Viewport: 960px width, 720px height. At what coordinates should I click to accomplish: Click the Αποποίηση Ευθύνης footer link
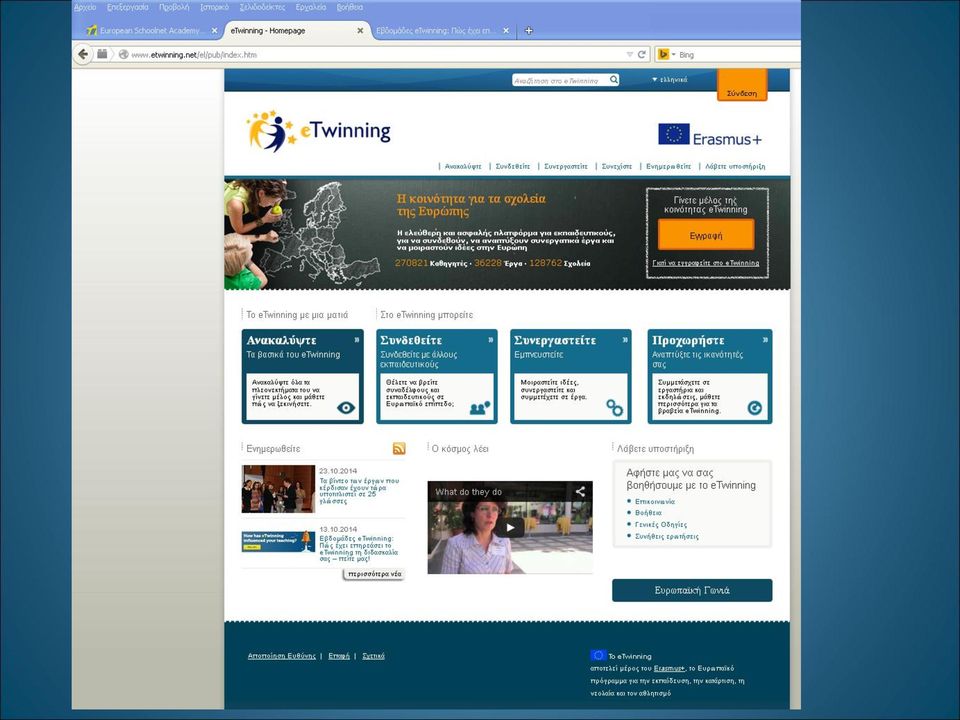tap(282, 656)
